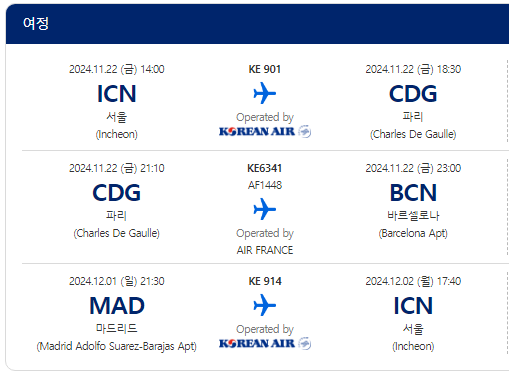Click the 여정 header title
The image size is (509, 378).
click(36, 24)
